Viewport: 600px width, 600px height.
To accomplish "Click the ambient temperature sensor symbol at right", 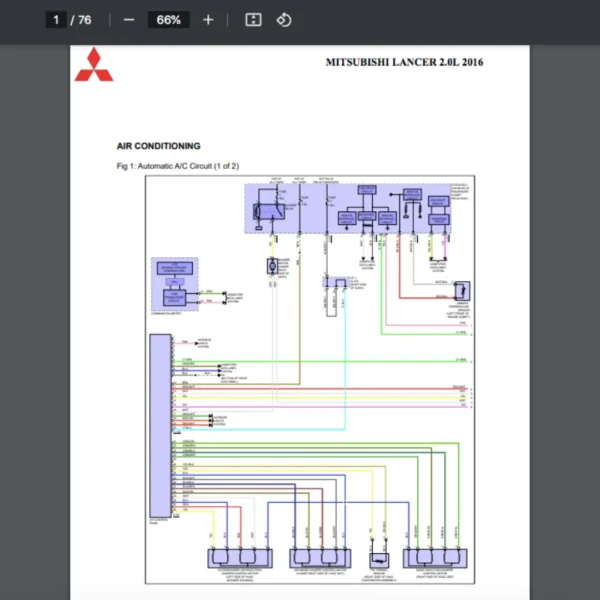I will tap(461, 291).
